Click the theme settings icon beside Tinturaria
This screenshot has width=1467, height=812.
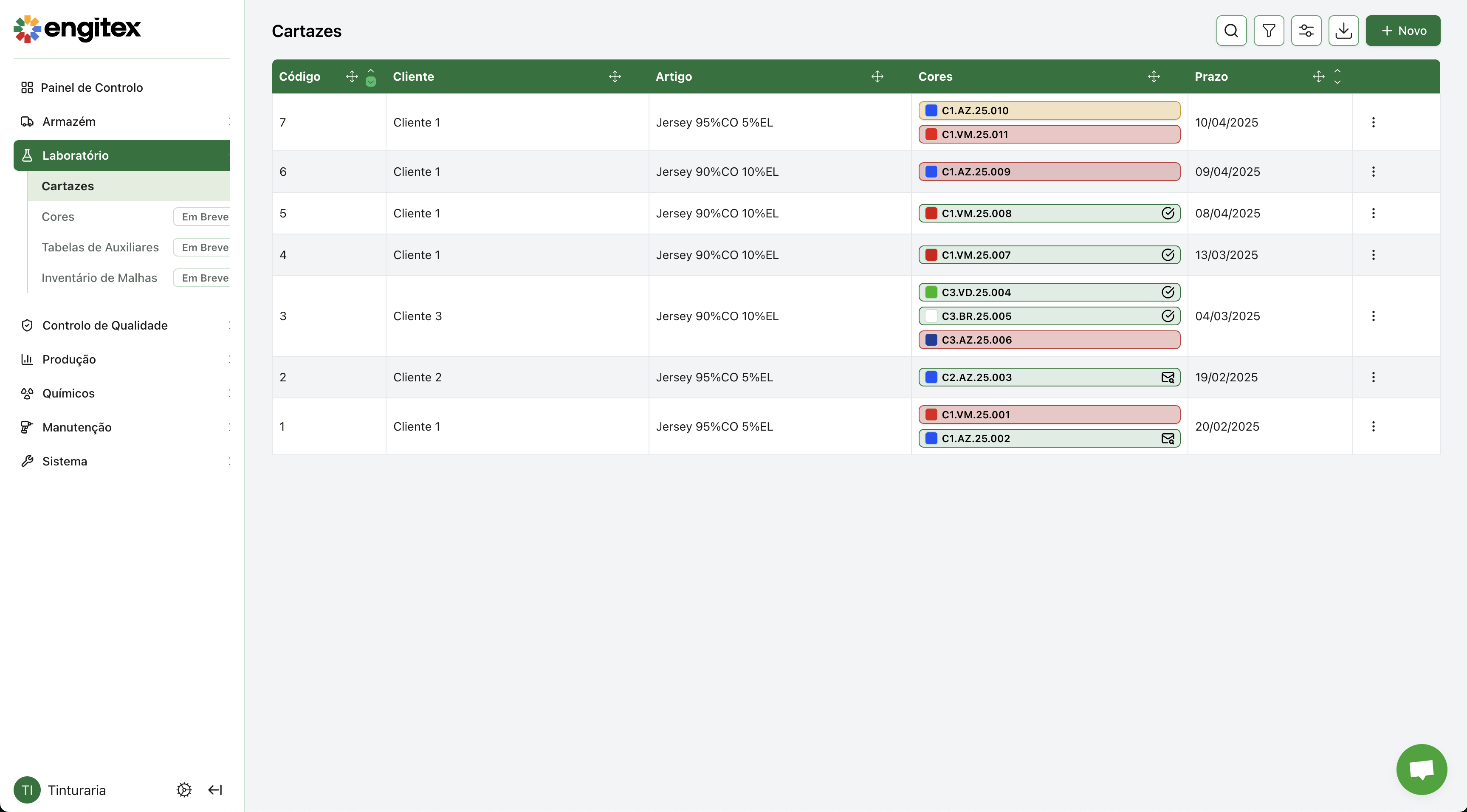pos(184,790)
